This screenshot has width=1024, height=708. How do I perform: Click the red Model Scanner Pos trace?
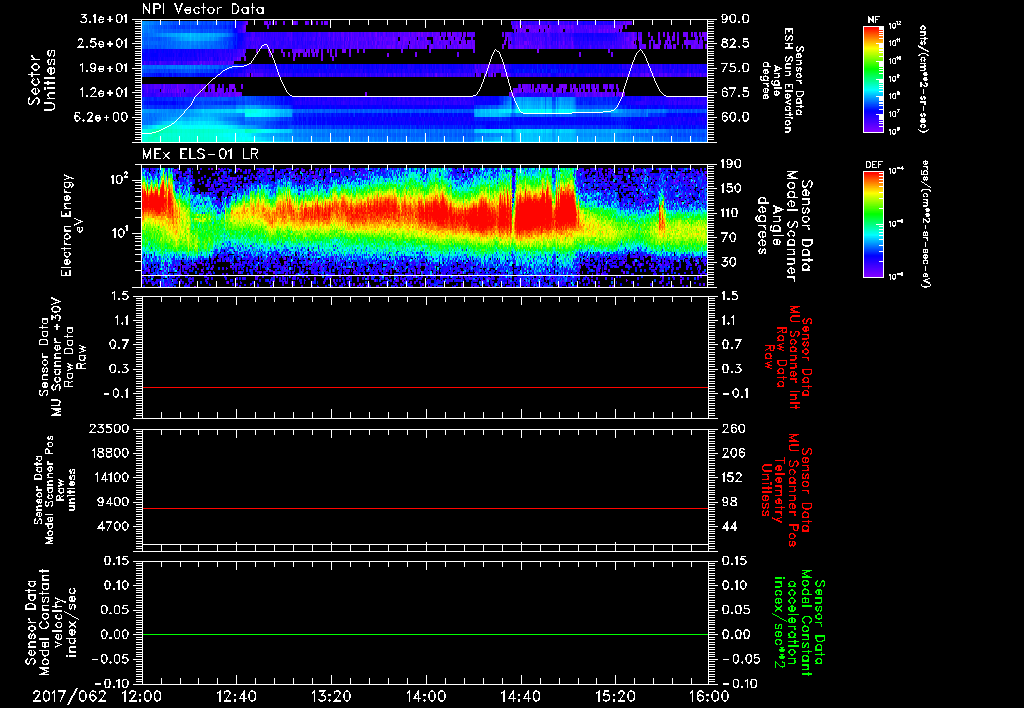click(x=425, y=508)
